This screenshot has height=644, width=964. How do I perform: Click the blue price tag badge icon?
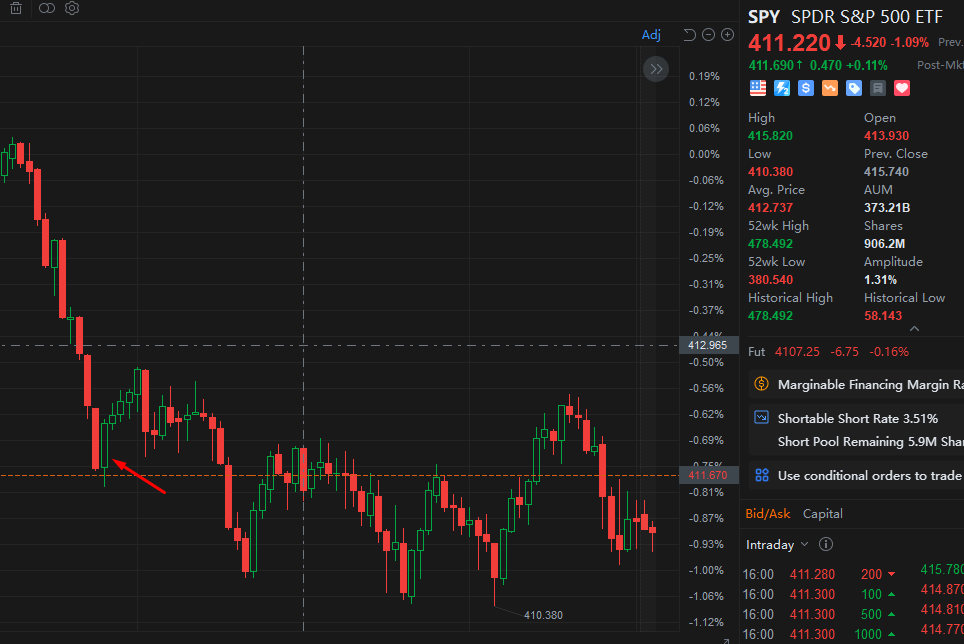tap(854, 88)
